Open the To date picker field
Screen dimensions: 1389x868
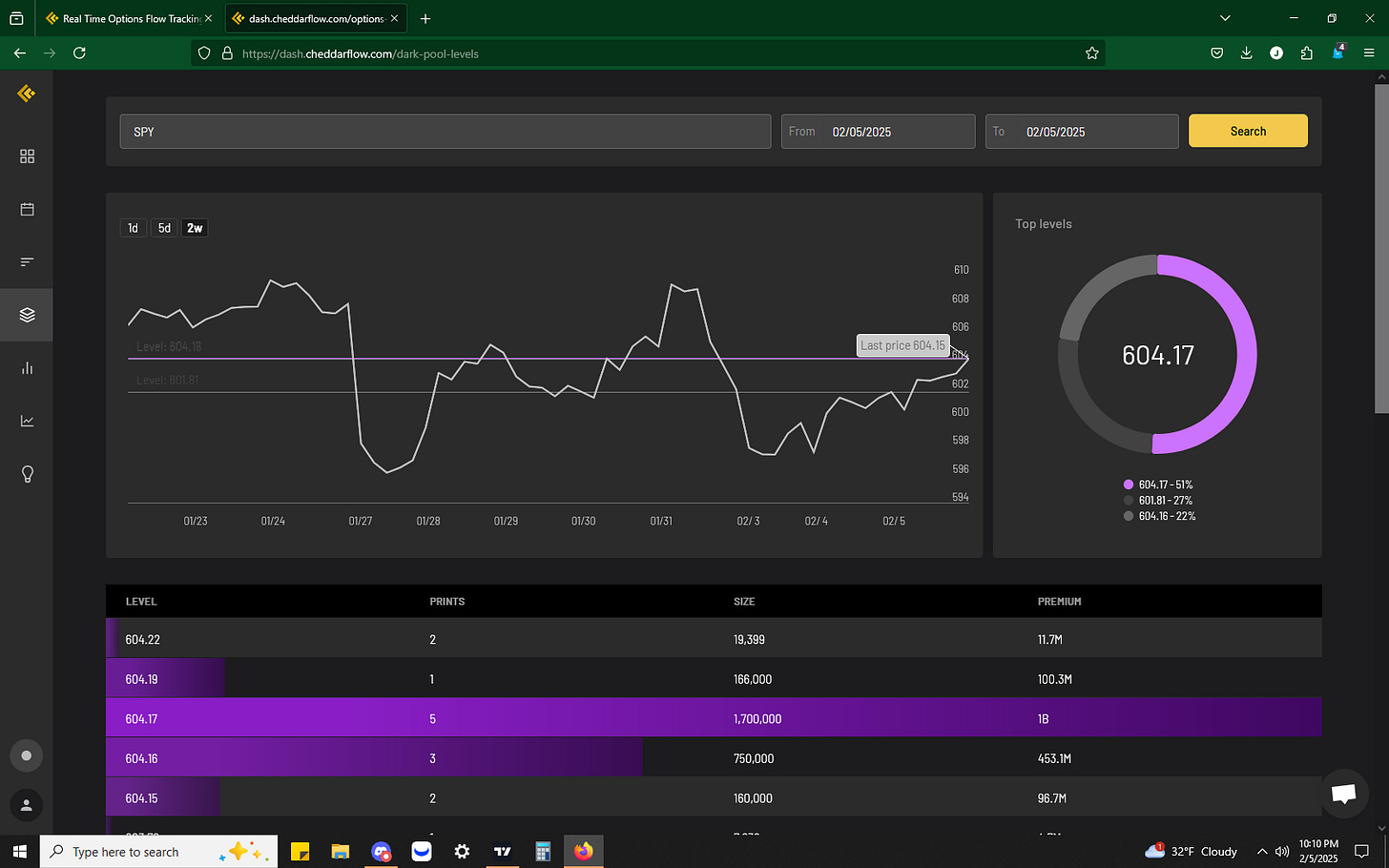[1081, 132]
